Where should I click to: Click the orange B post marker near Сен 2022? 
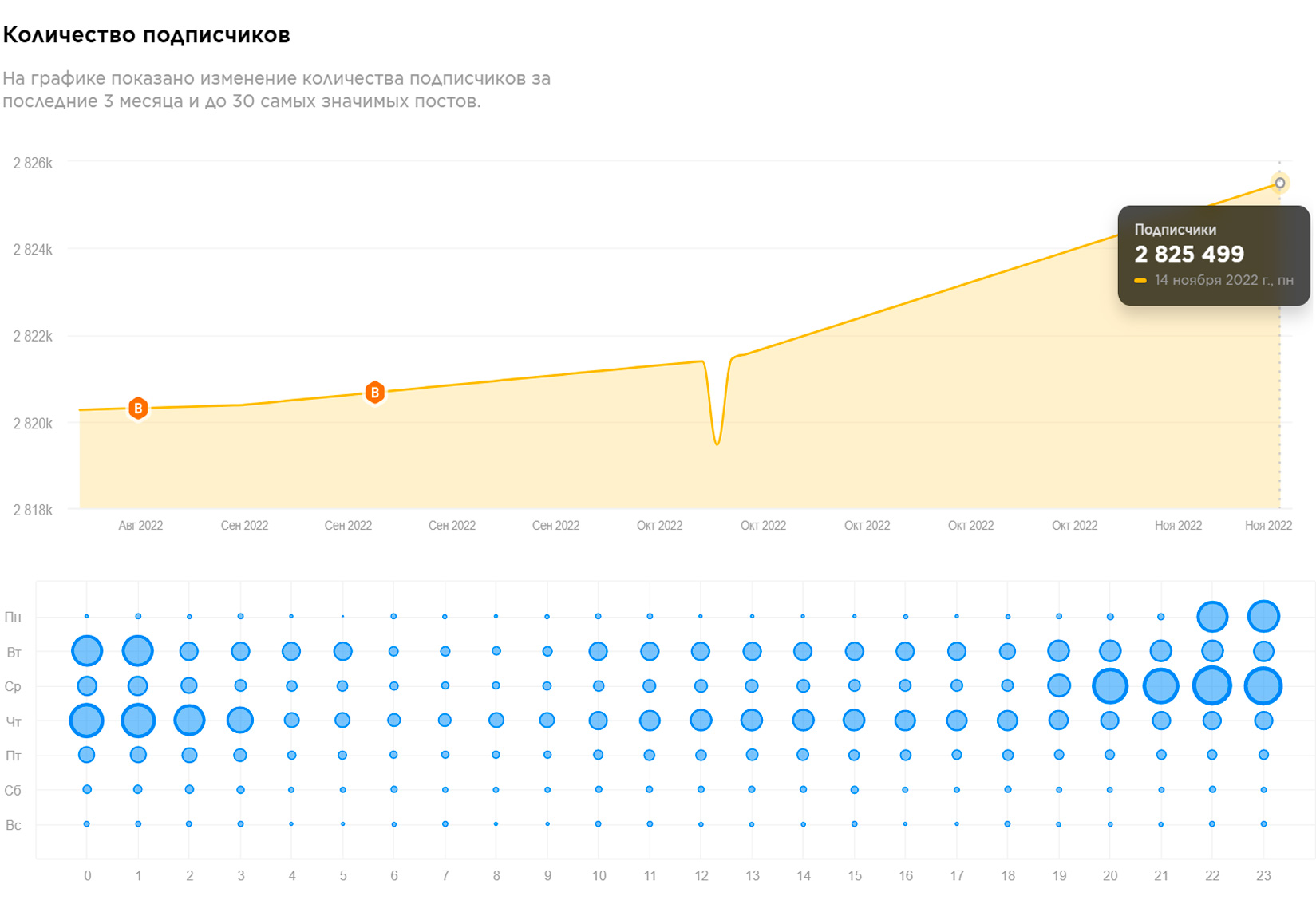pyautogui.click(x=374, y=393)
